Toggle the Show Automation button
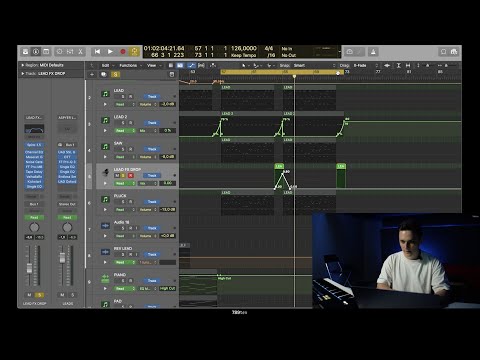 tap(191, 65)
